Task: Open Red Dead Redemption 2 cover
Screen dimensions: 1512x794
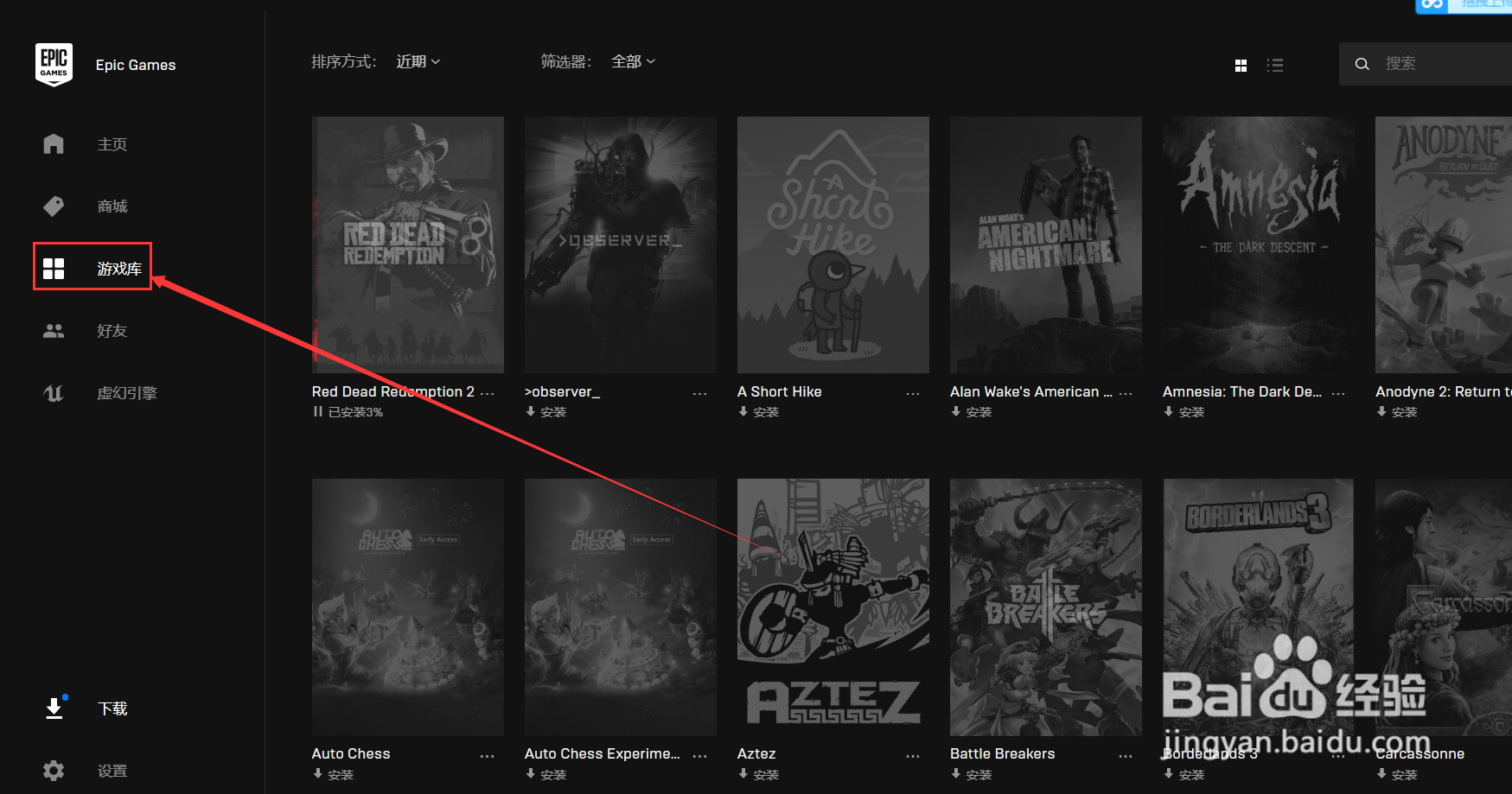Action: click(x=408, y=245)
